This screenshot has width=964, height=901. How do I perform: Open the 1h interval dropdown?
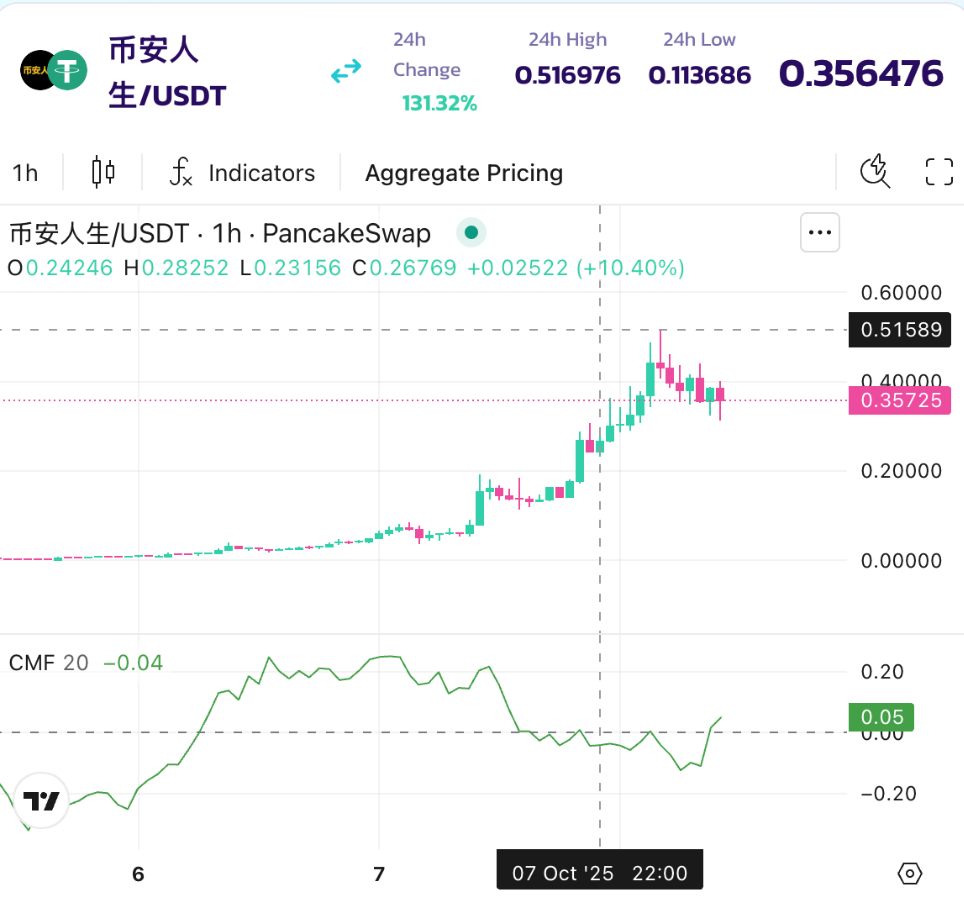(x=25, y=172)
